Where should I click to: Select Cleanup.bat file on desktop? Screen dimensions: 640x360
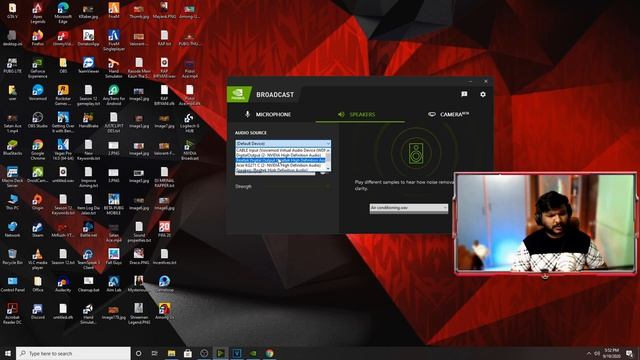[88, 284]
